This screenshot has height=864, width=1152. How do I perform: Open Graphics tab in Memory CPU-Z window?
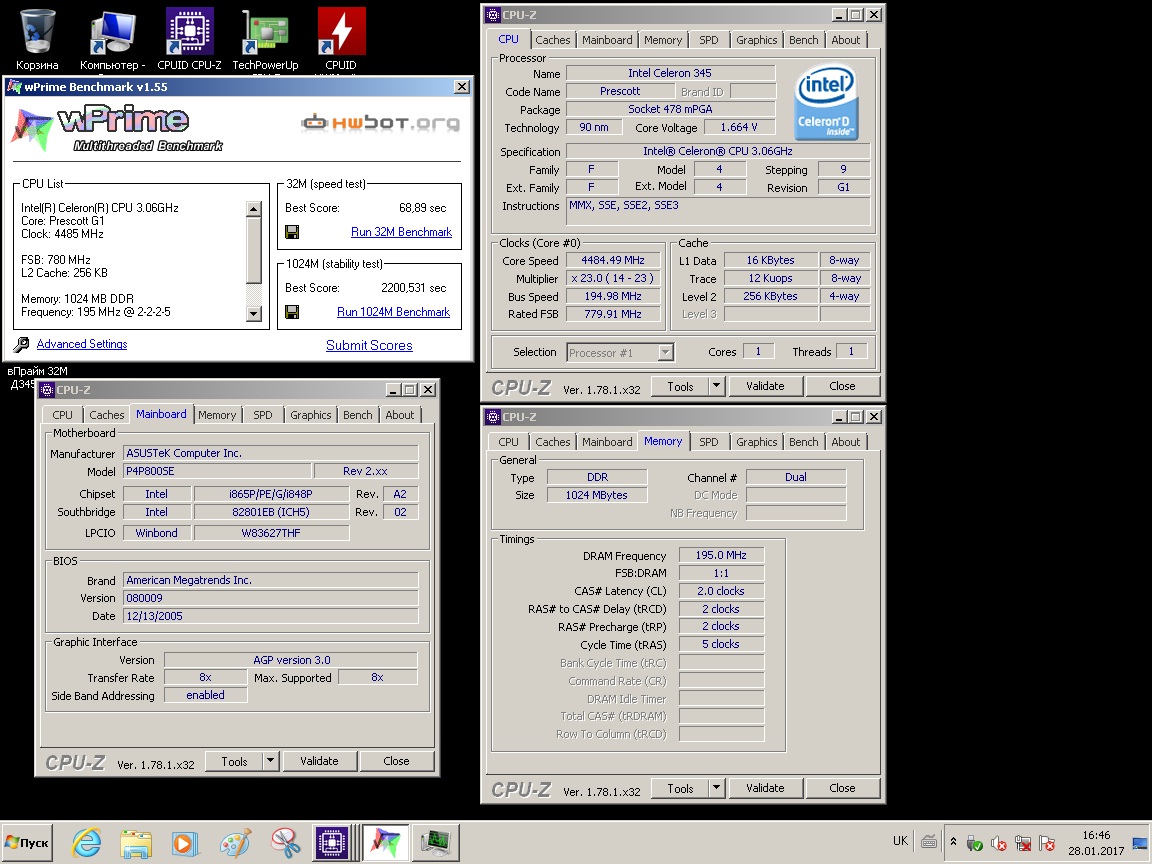click(756, 442)
